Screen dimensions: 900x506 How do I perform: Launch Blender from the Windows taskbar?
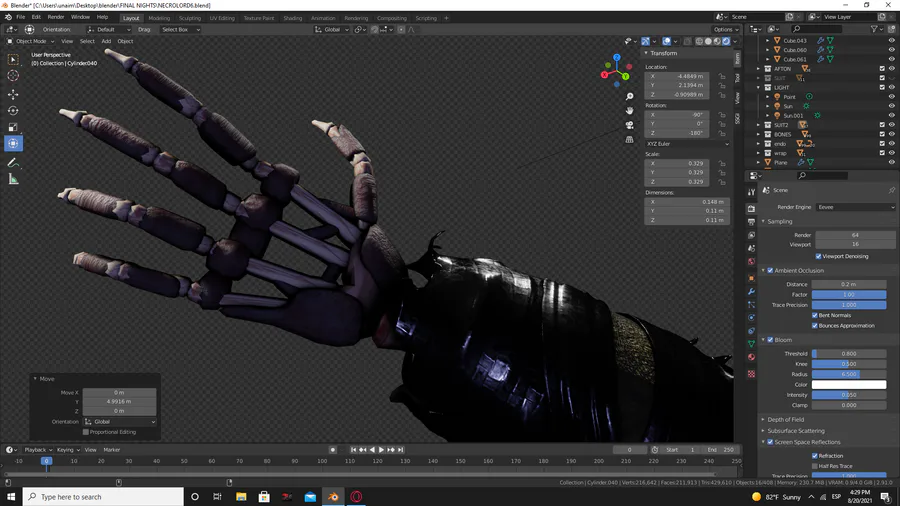coord(333,496)
